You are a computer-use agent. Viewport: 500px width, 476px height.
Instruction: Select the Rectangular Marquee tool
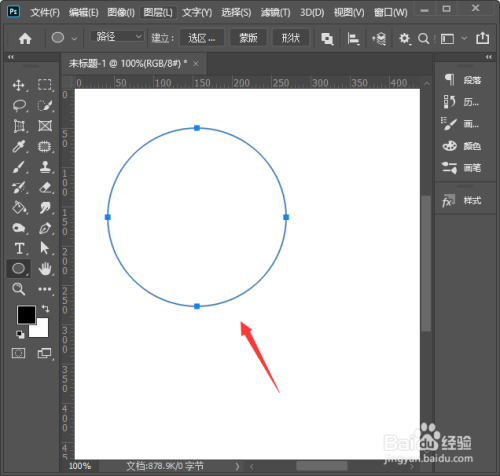pyautogui.click(x=45, y=85)
